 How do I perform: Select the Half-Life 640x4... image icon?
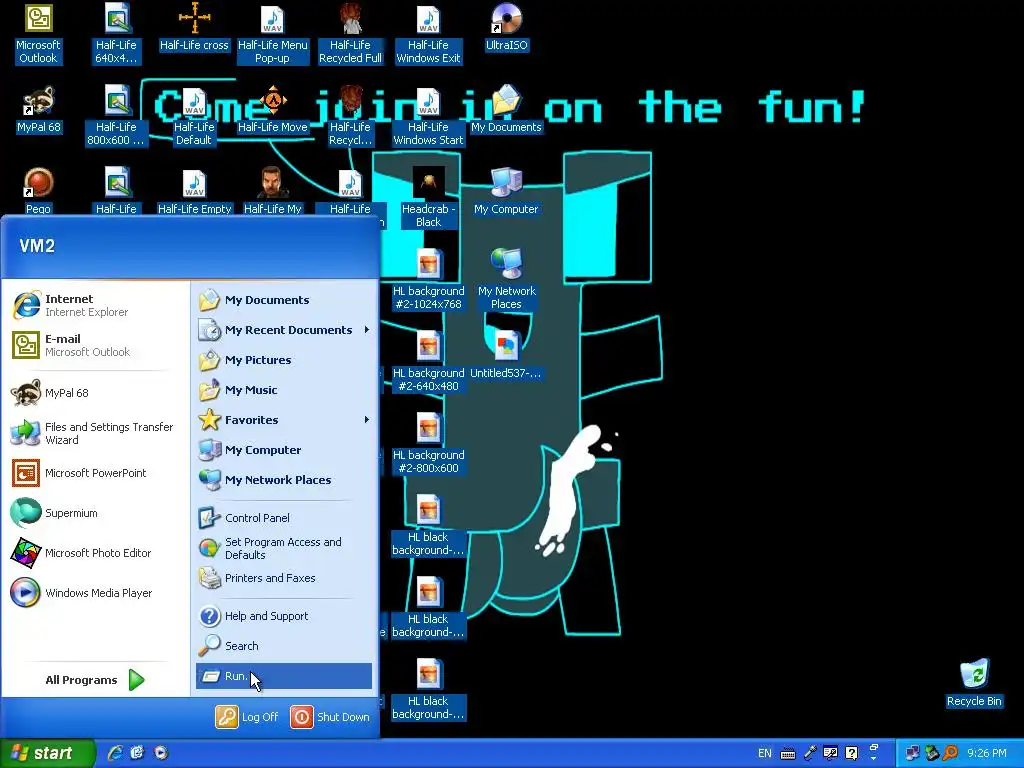116,34
